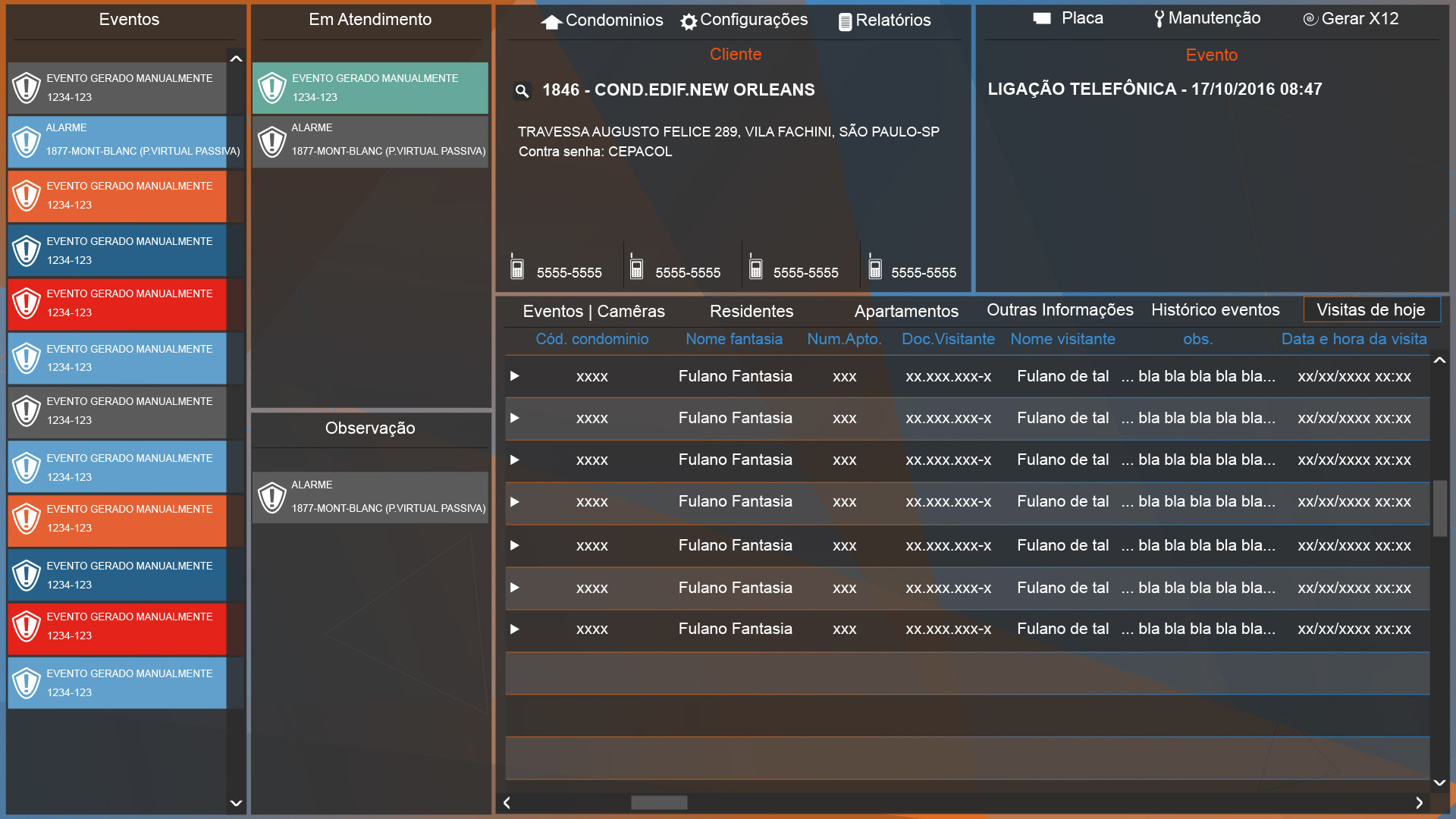This screenshot has width=1456, height=819.
Task: Click client name 1846 - COND.EDIF.NEW ORLEANS
Action: (x=678, y=90)
